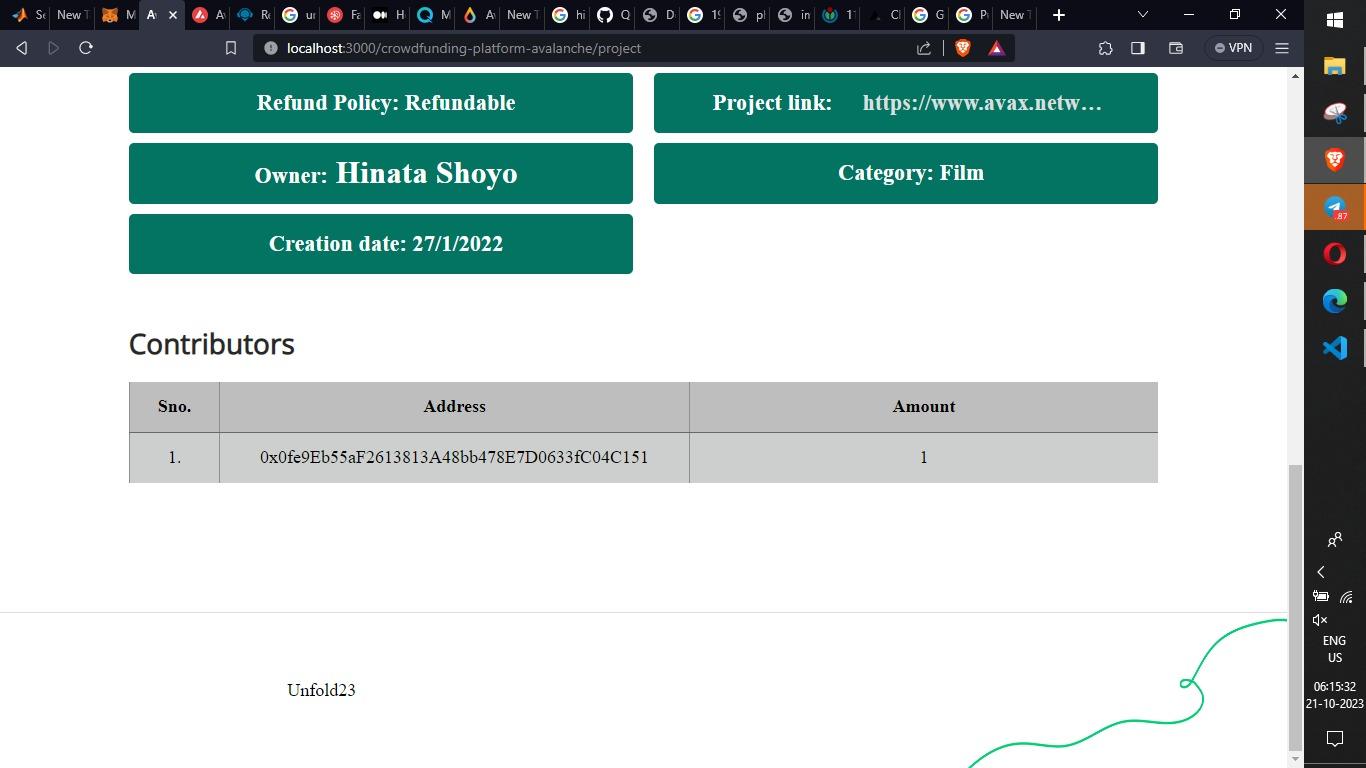The width and height of the screenshot is (1366, 768).
Task: Click the Refund Policy: Refundable box
Action: [x=381, y=103]
